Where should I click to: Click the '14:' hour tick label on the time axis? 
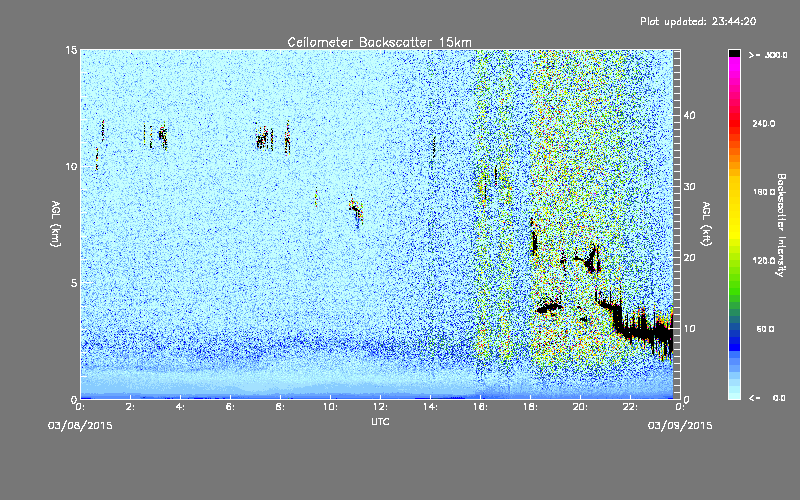click(431, 407)
